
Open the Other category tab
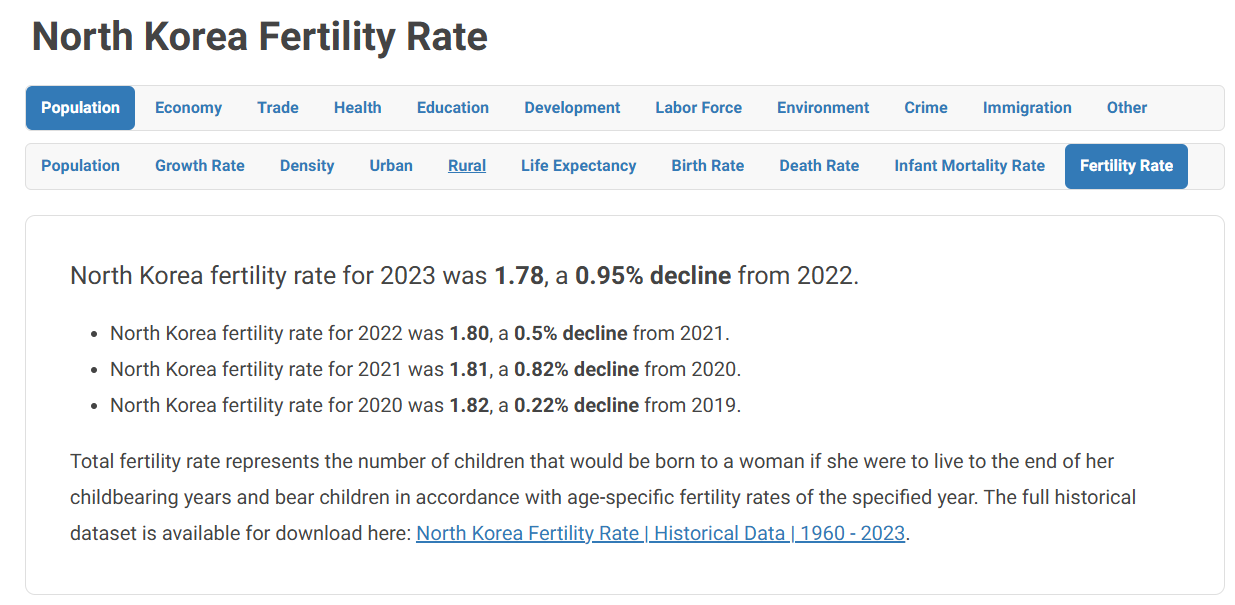point(1127,108)
